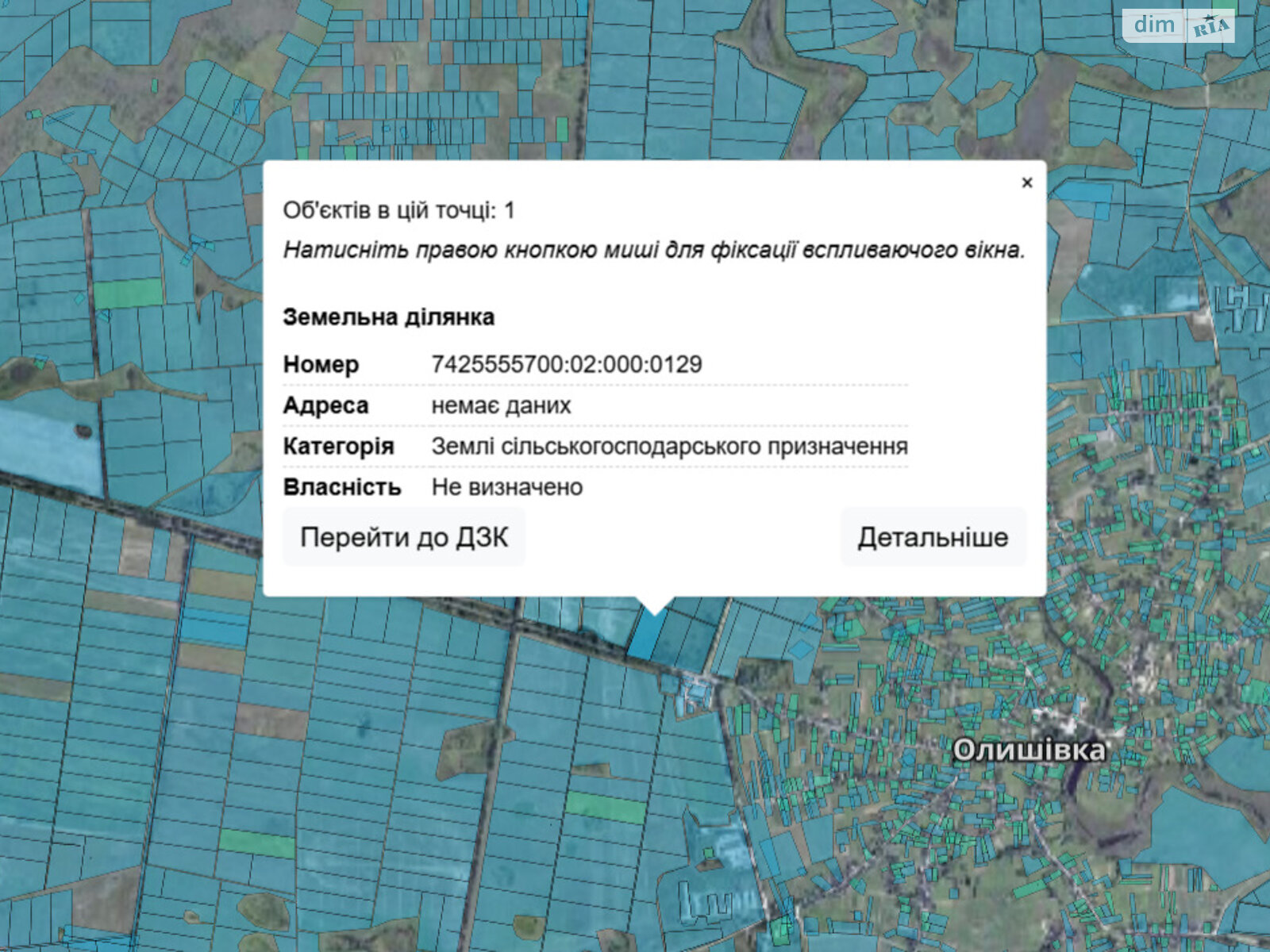1270x952 pixels.
Task: Click the 'Номер' field label
Action: 321,364
